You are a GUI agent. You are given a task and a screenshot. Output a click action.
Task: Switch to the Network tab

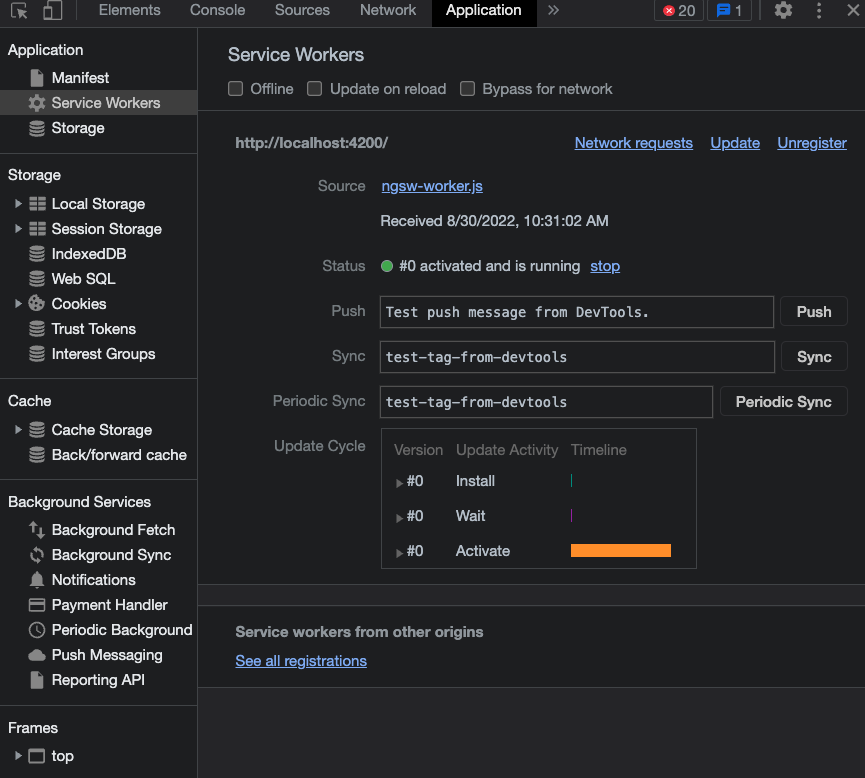[387, 11]
